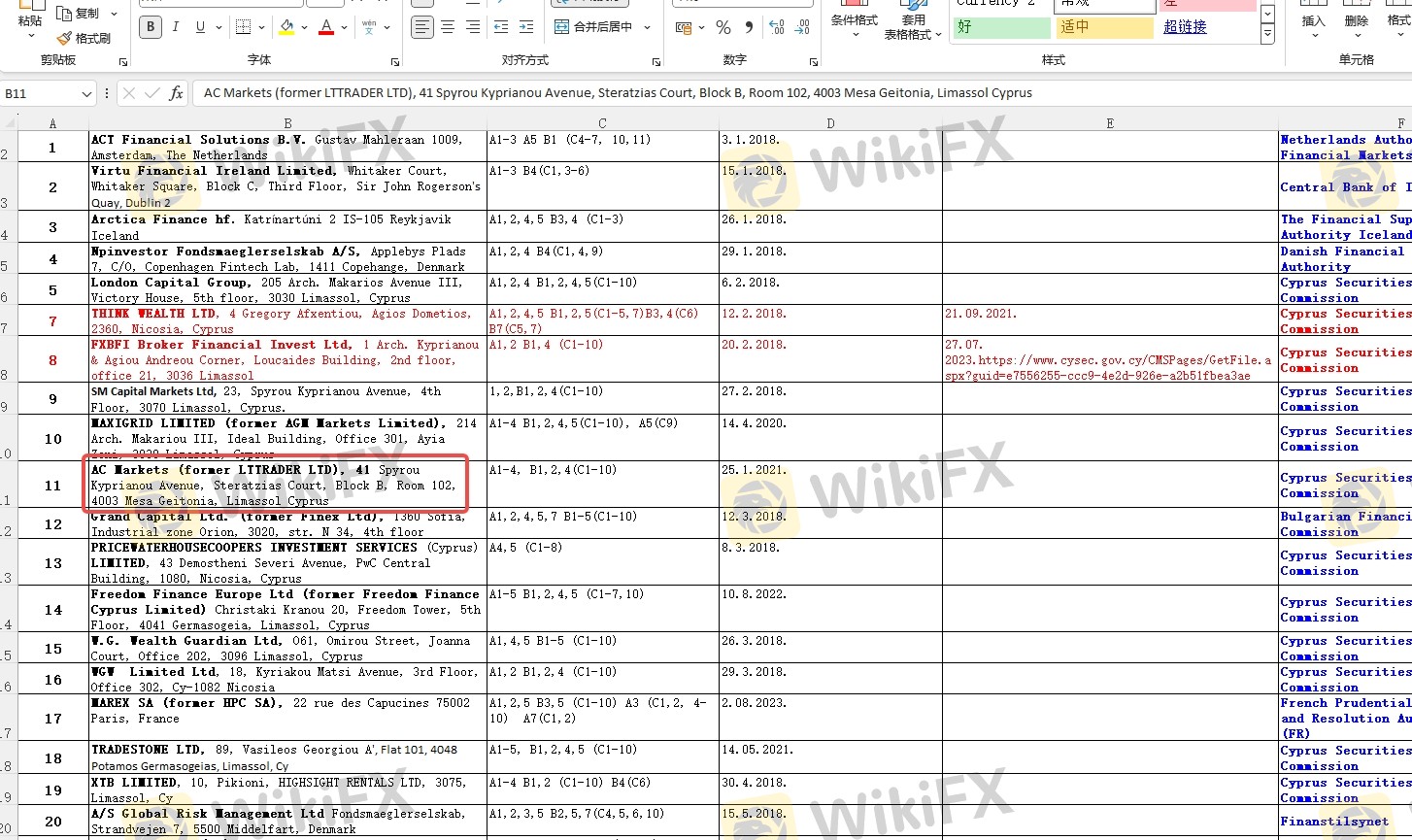
Task: Open the Name Box dropdown arrow
Action: 86,93
